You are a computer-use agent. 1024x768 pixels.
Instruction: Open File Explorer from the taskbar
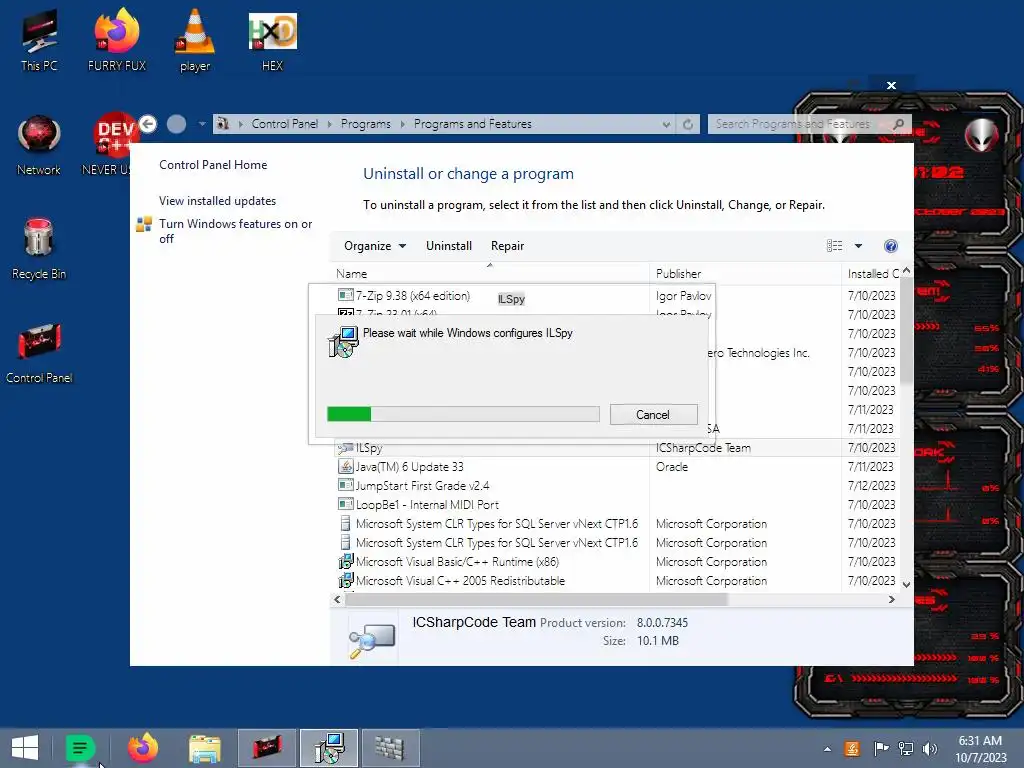[x=204, y=748]
